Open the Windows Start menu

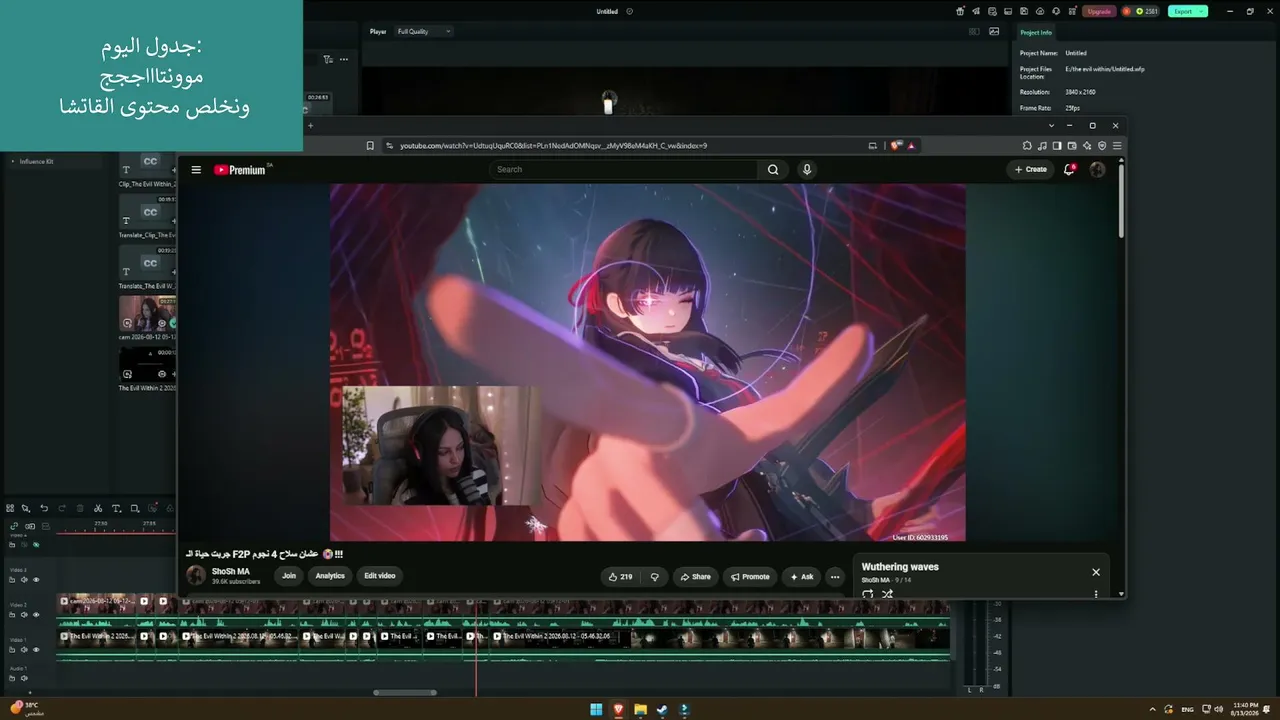tap(596, 710)
